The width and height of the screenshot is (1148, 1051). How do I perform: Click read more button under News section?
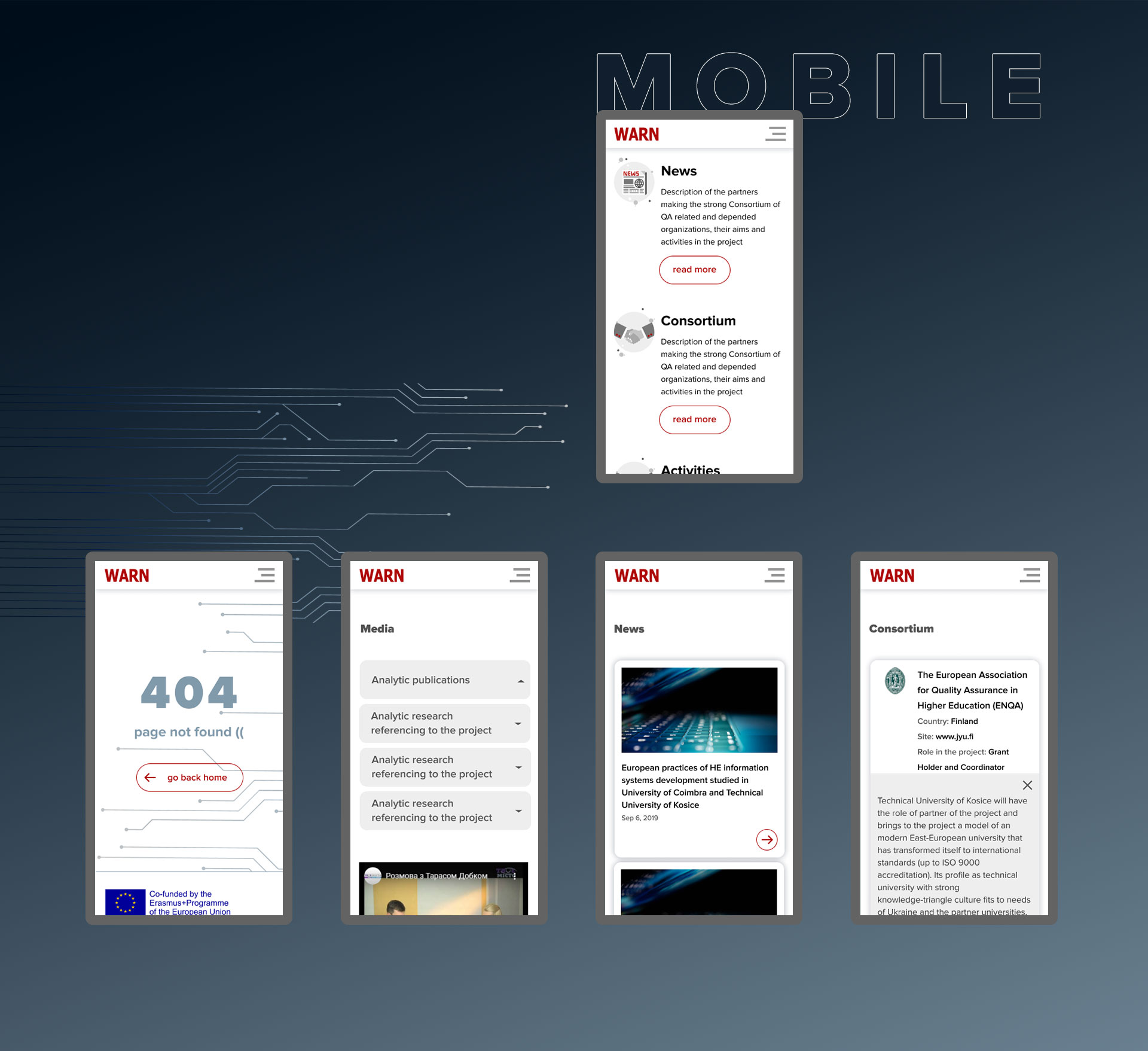click(x=694, y=269)
